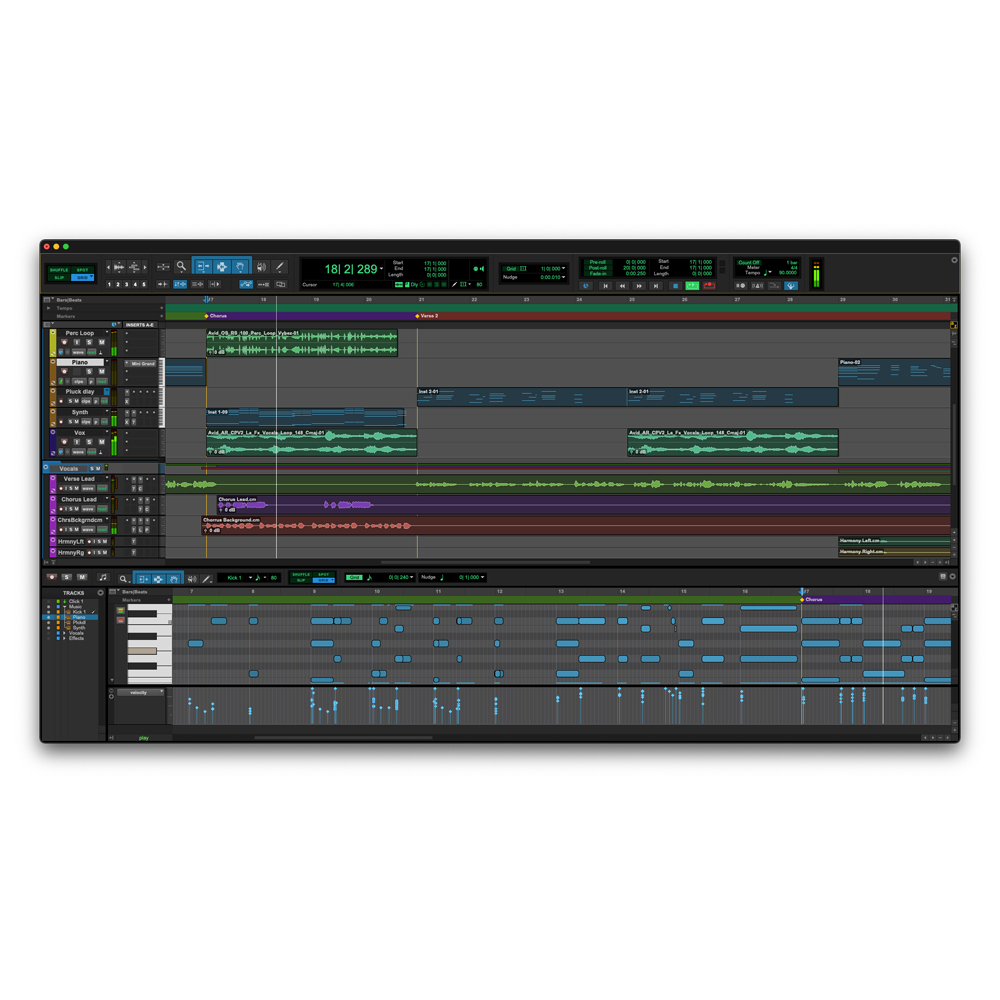1000x1000 pixels.
Task: Click the Verse 2 marker in the ruler
Action: point(427,316)
